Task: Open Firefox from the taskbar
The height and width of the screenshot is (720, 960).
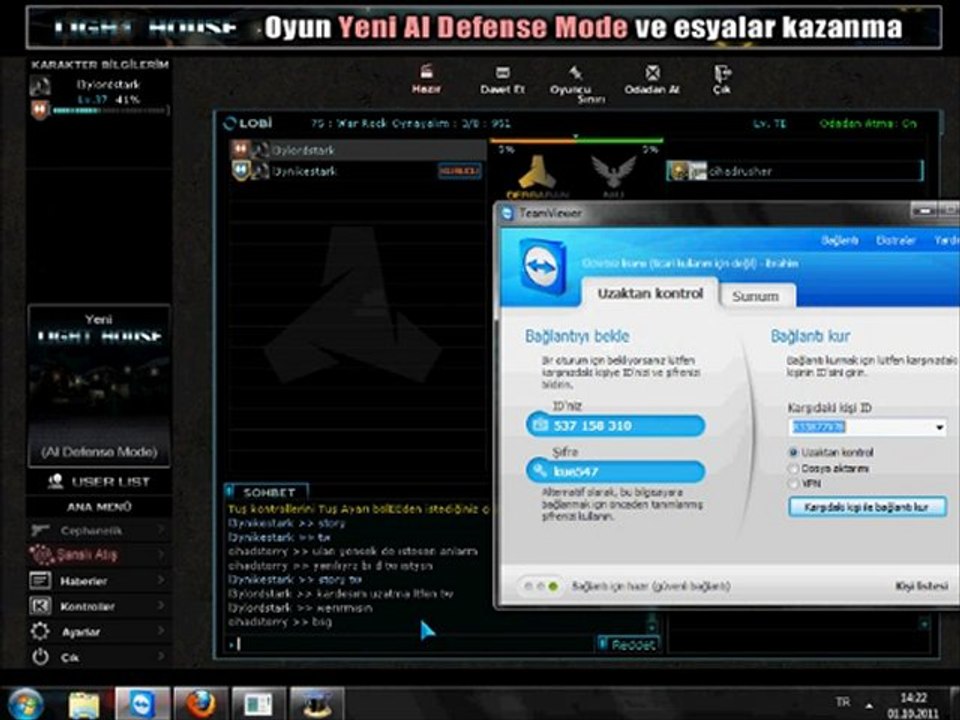Action: [x=200, y=703]
